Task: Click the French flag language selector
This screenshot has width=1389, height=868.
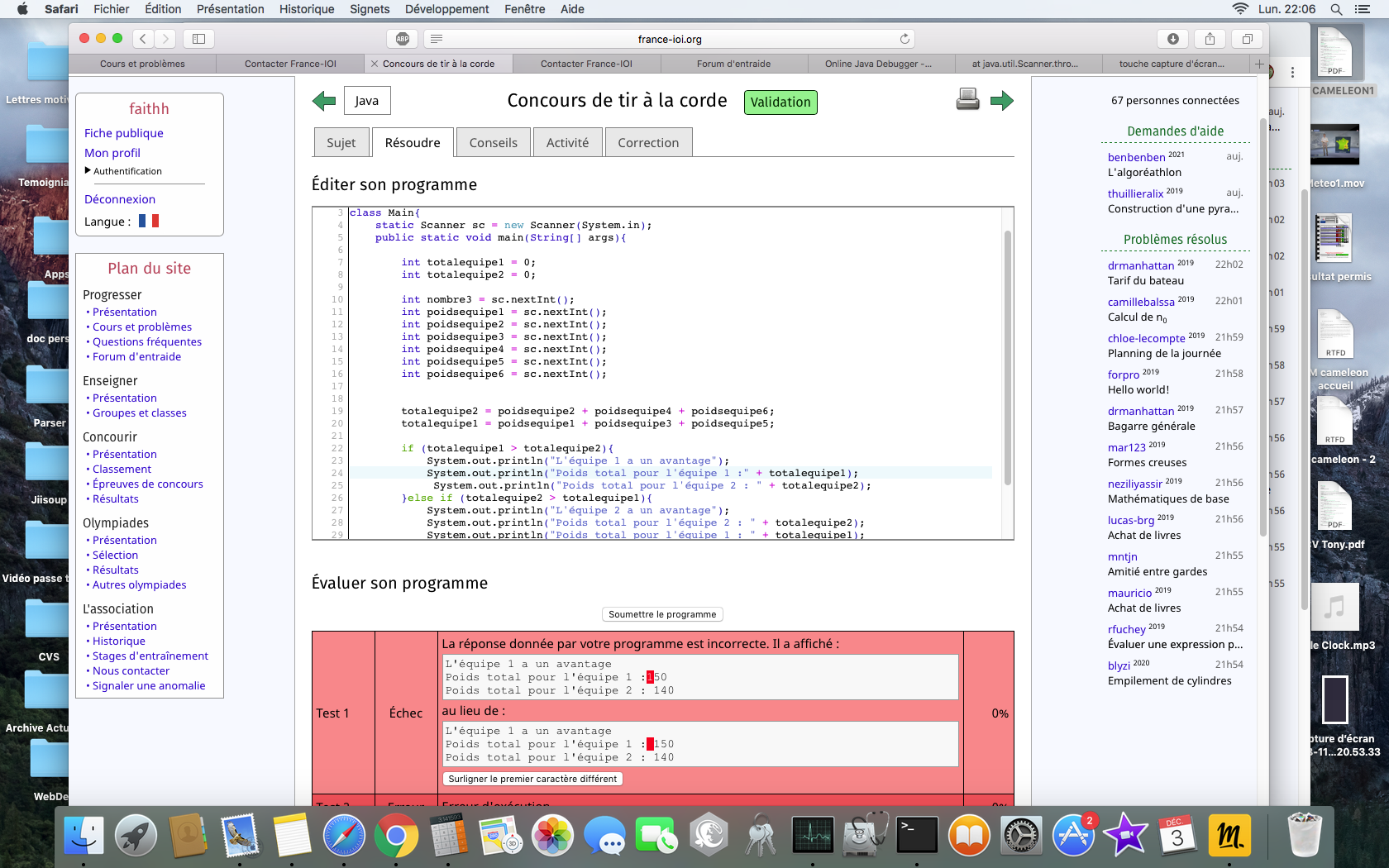Action: coord(149,222)
